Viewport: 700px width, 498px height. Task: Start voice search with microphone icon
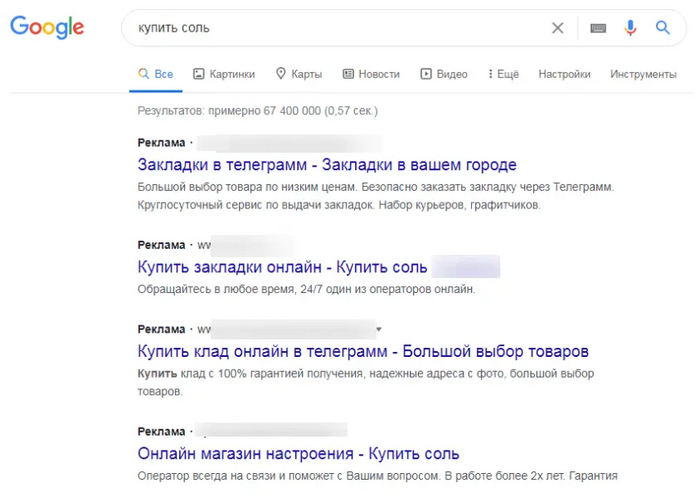[630, 28]
